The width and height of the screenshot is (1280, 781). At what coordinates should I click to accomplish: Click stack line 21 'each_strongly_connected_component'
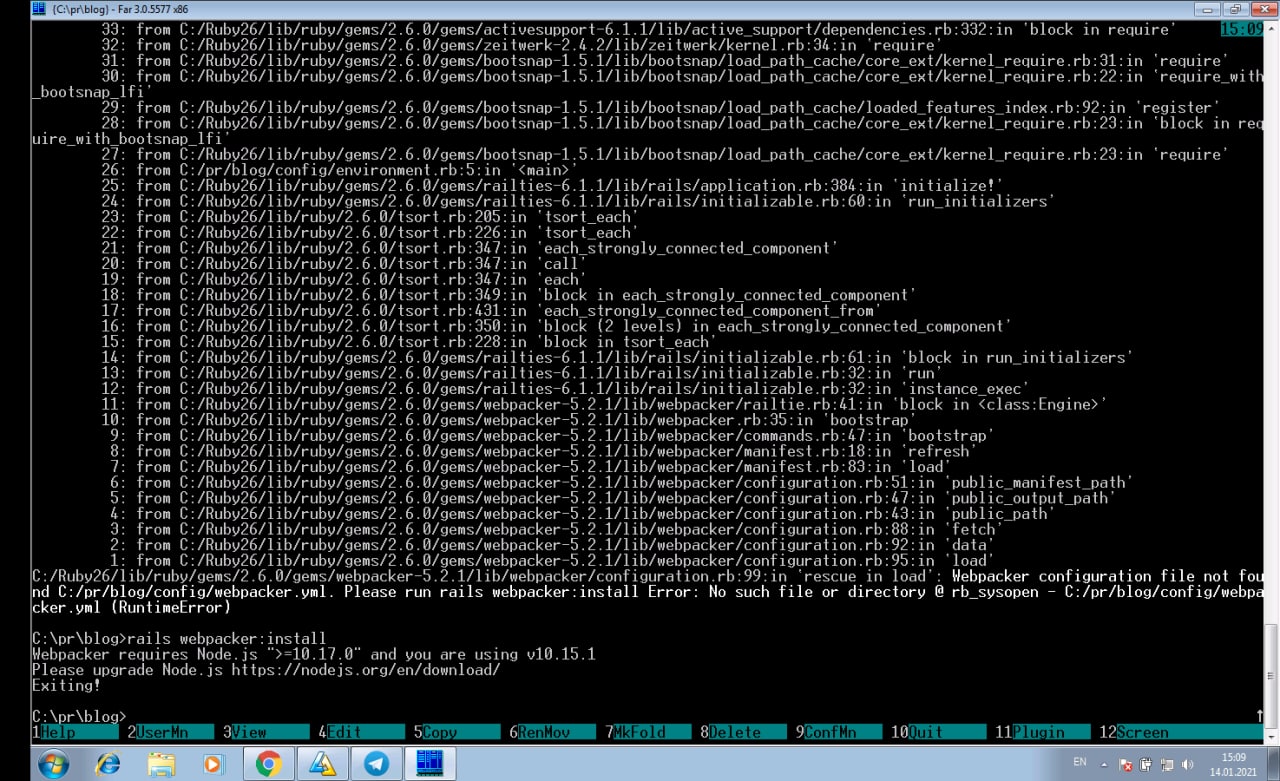[x=469, y=248]
